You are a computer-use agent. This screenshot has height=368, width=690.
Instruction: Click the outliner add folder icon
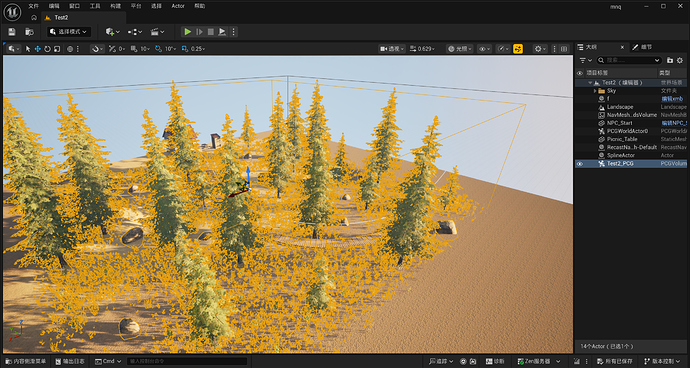pos(670,60)
